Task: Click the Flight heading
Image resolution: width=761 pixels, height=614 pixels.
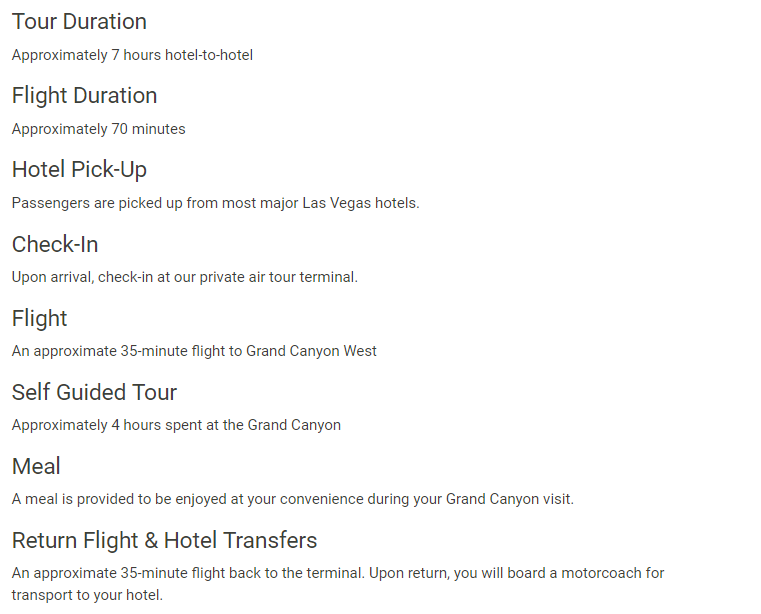Action: 39,319
